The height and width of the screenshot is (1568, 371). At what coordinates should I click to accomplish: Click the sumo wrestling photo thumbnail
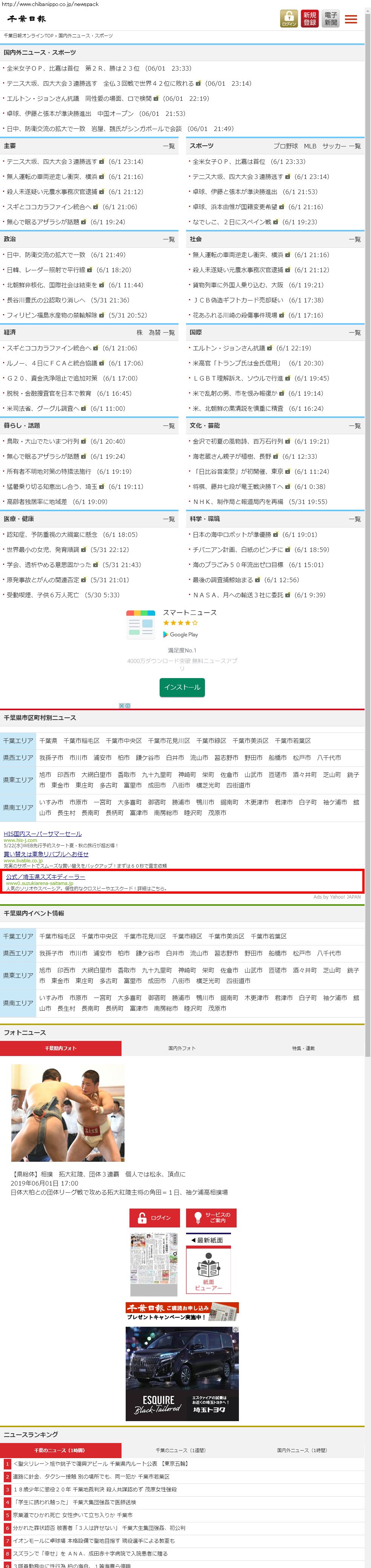pyautogui.click(x=68, y=1113)
